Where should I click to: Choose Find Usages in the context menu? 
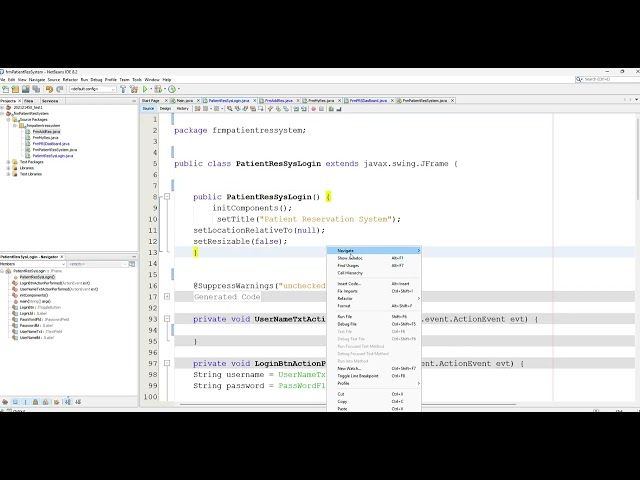tap(374, 265)
